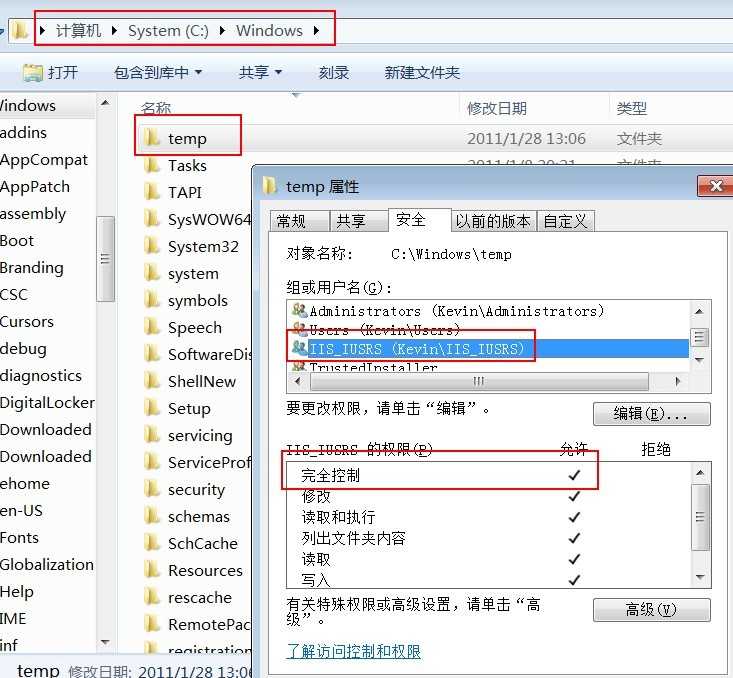This screenshot has width=733, height=678.
Task: Close the temp 属性 dialog
Action: [x=715, y=186]
